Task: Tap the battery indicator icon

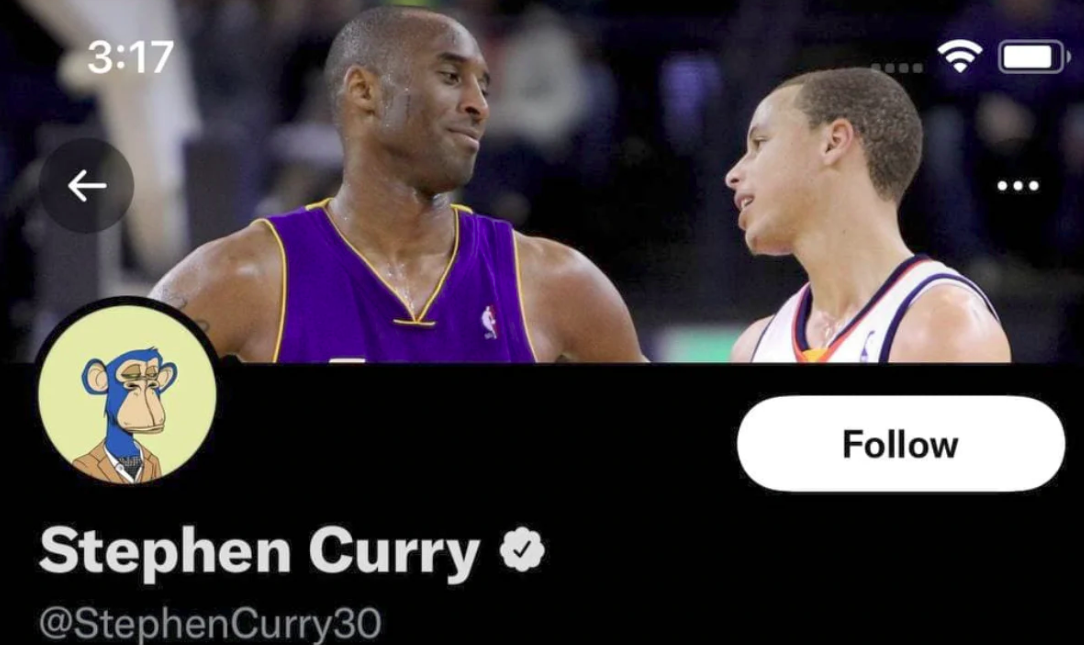Action: pos(1033,57)
